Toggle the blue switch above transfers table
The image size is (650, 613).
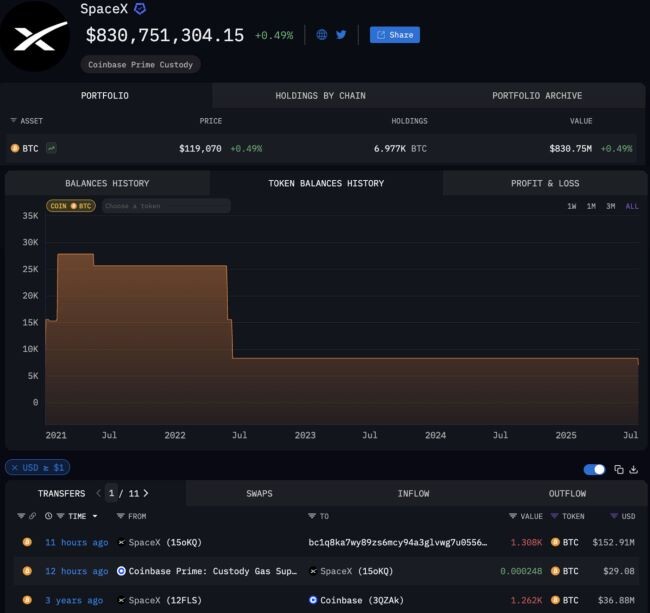point(594,469)
